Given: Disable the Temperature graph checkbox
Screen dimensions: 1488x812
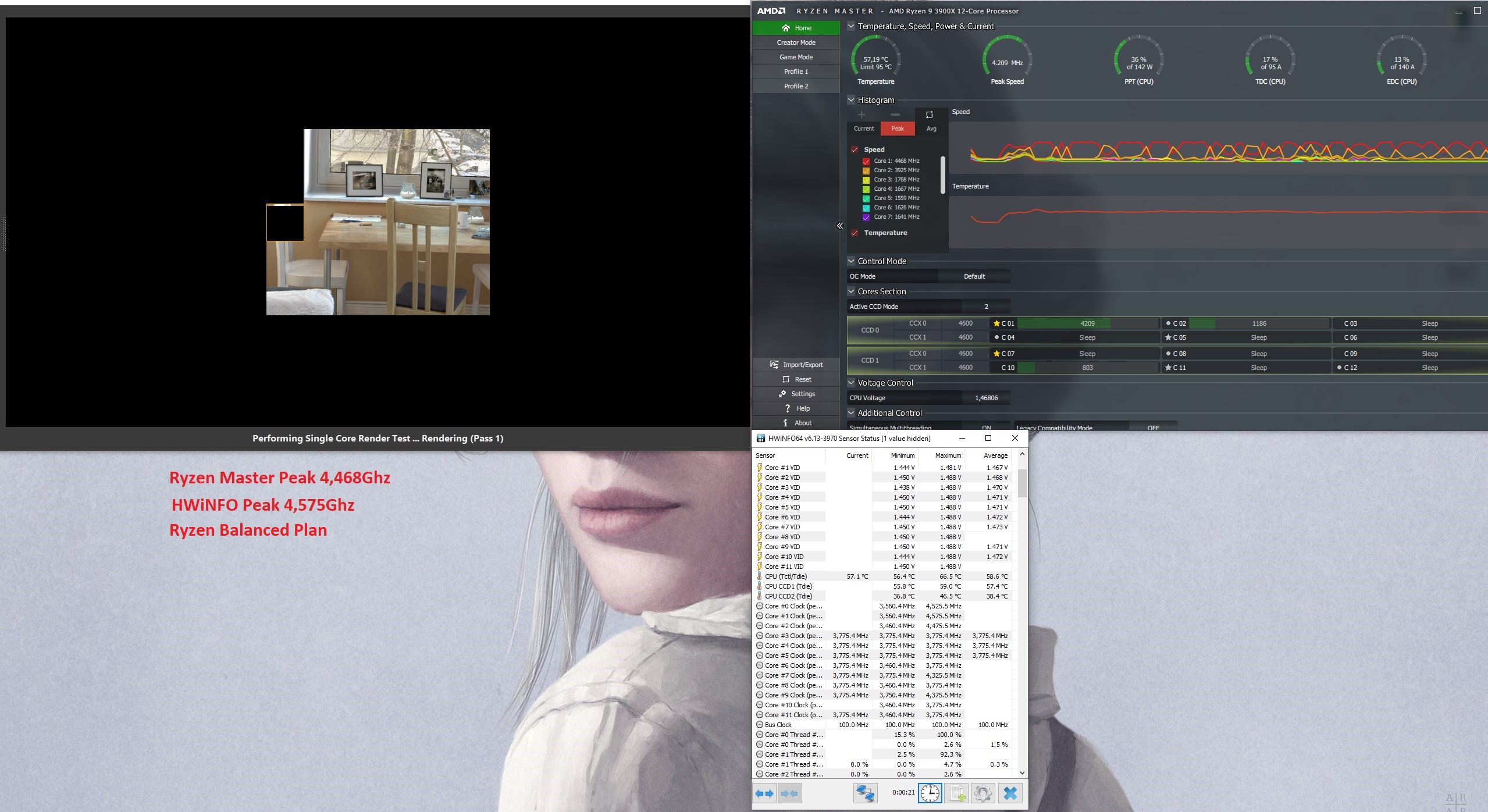Looking at the screenshot, I should click(x=855, y=232).
